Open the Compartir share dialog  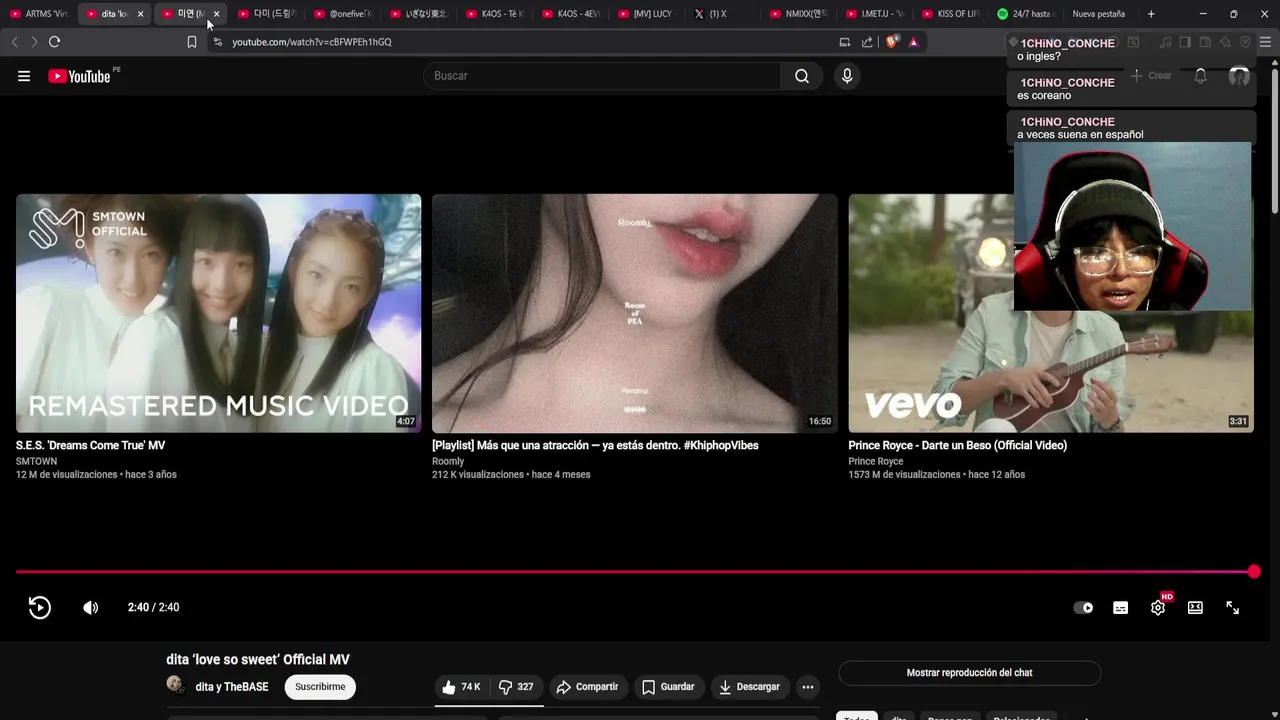(x=587, y=687)
